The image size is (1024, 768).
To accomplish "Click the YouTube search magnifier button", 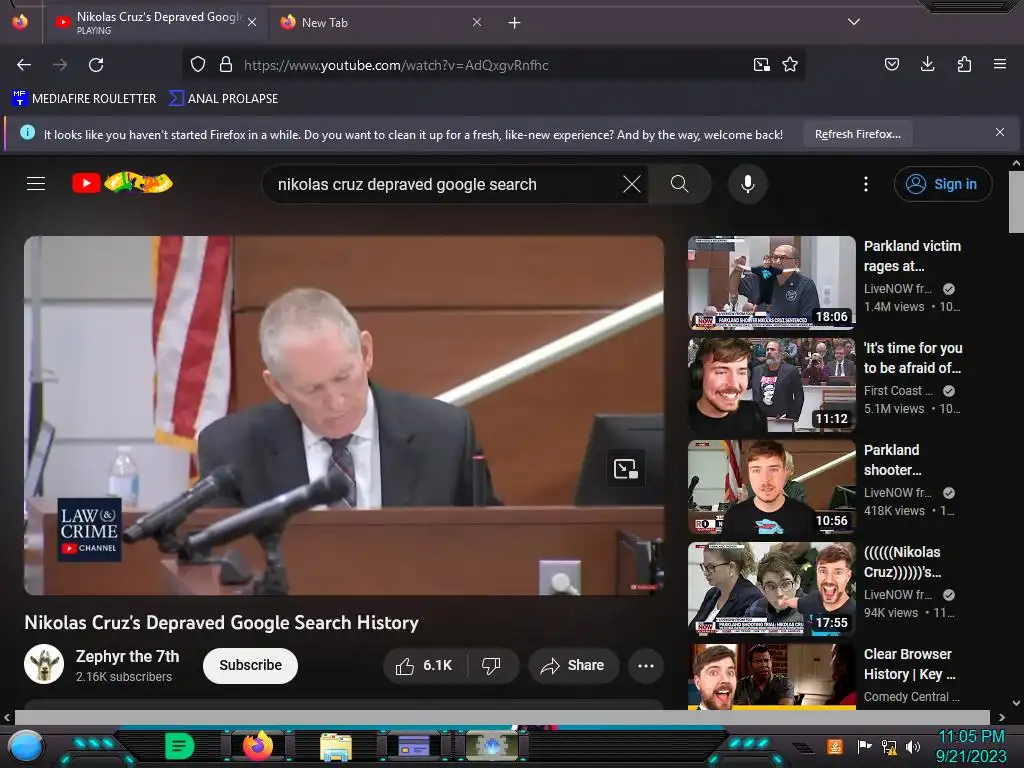I will tap(680, 184).
